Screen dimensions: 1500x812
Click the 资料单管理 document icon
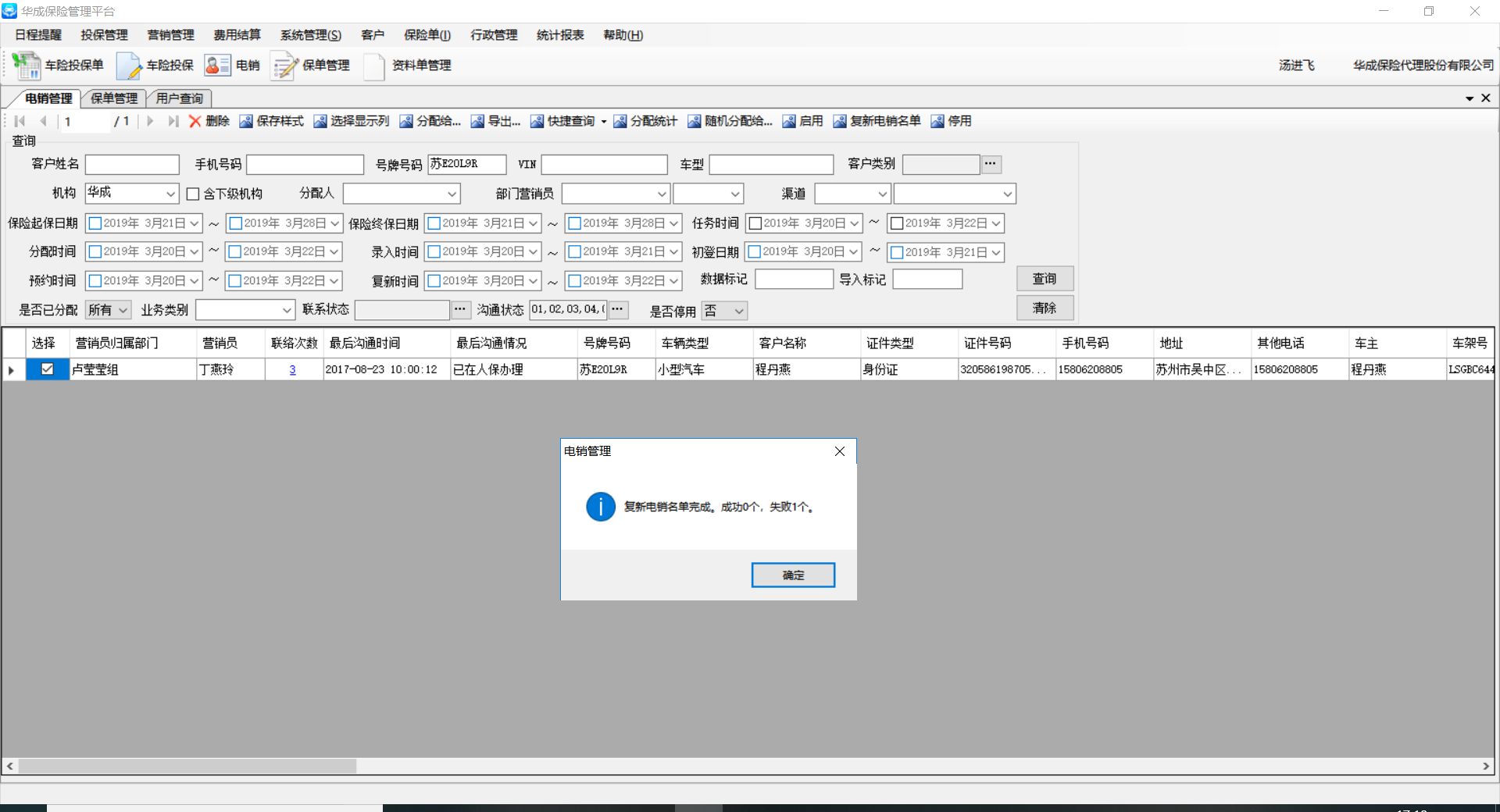pos(374,66)
